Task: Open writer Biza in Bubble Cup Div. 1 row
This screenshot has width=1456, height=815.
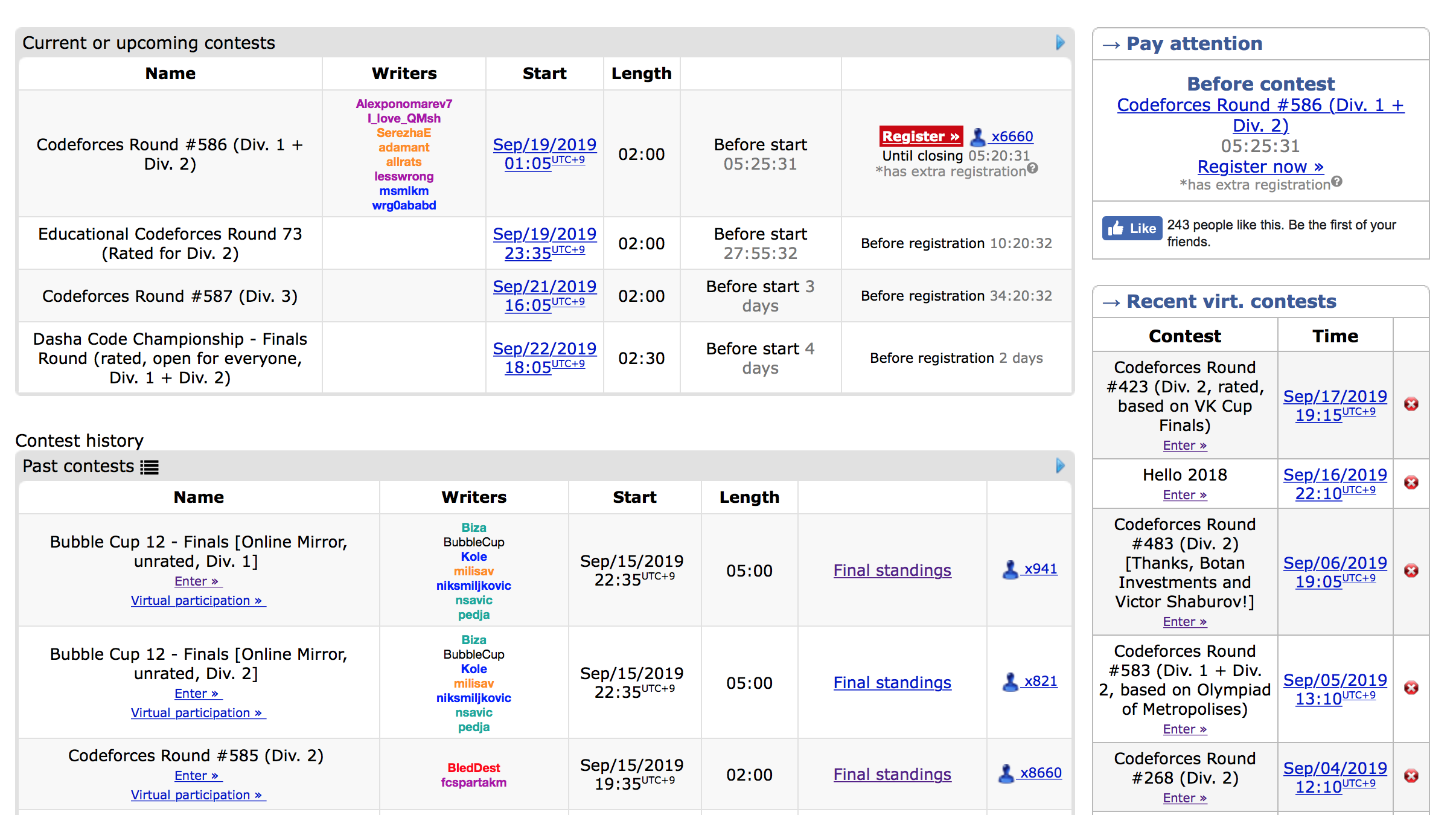Action: (474, 528)
